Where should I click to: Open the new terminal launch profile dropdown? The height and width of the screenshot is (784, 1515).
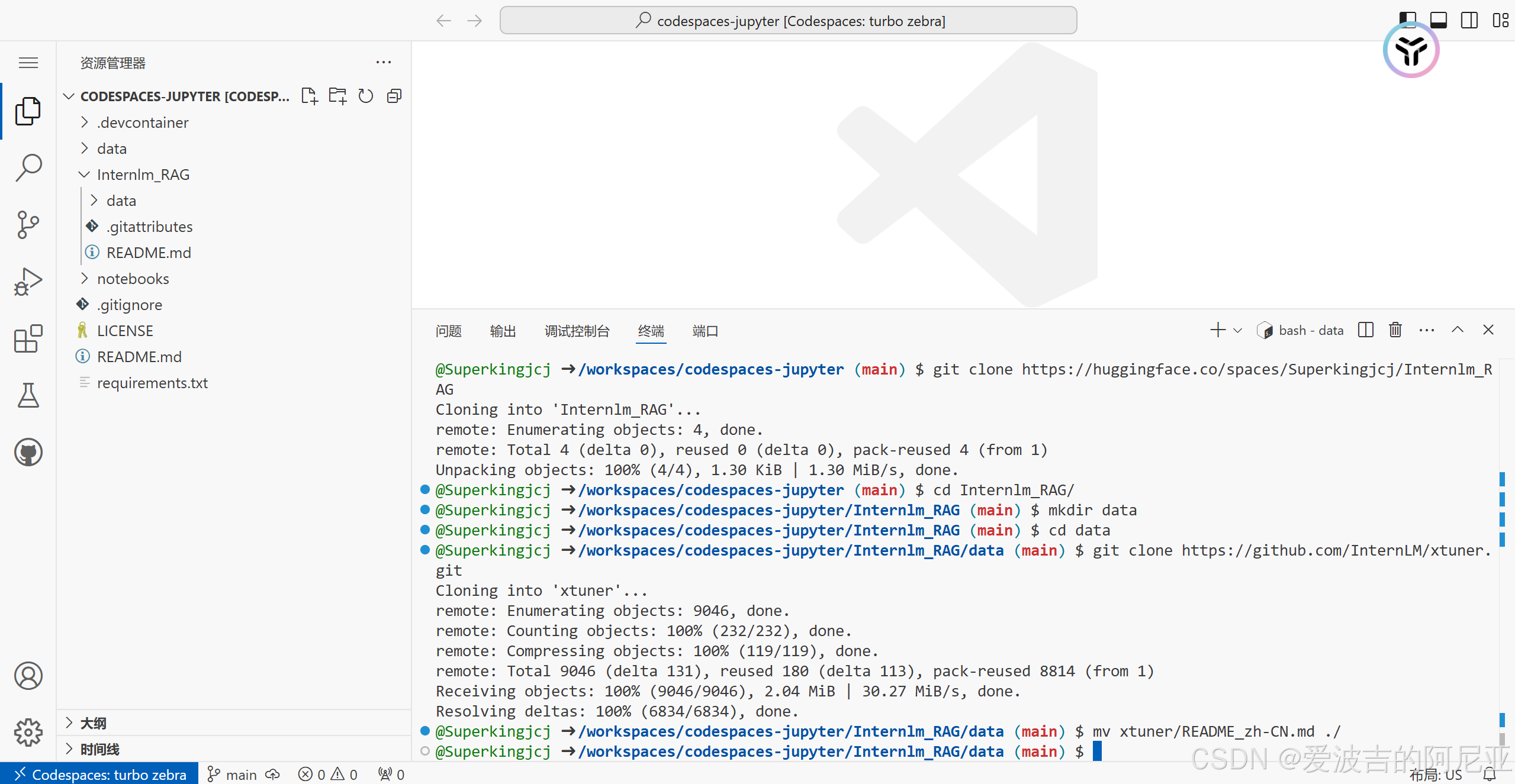pos(1237,330)
